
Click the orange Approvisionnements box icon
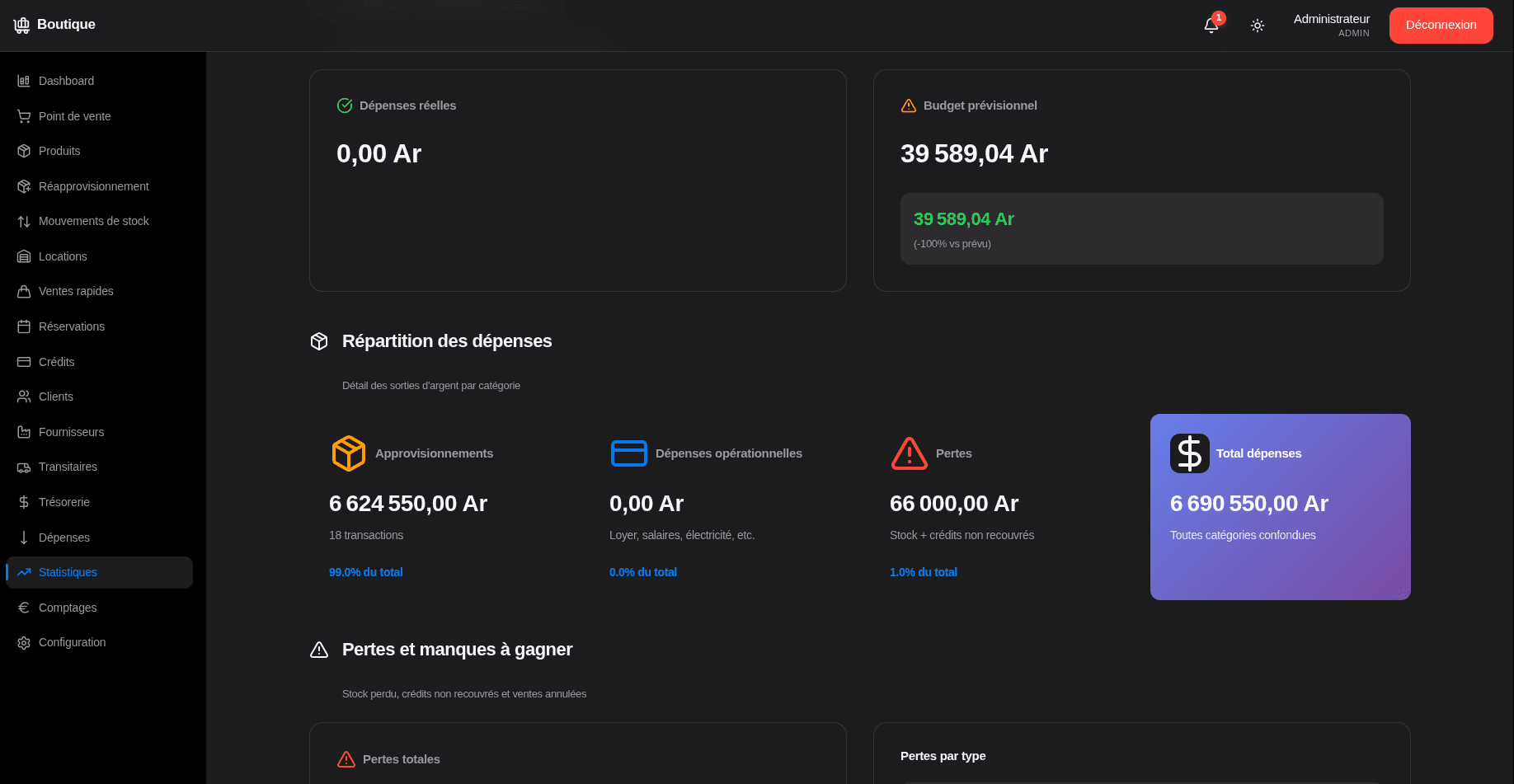349,453
